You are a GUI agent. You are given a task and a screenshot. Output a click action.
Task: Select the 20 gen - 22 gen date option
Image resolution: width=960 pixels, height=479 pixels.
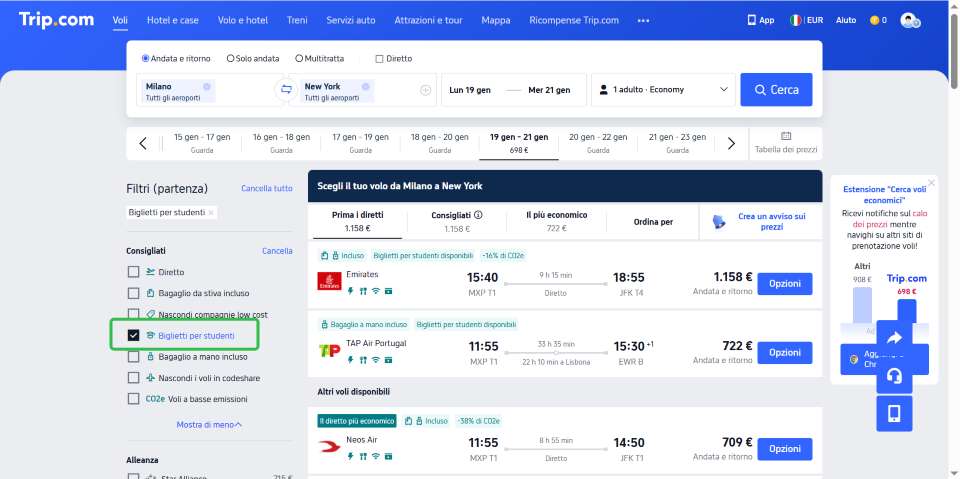(x=598, y=143)
